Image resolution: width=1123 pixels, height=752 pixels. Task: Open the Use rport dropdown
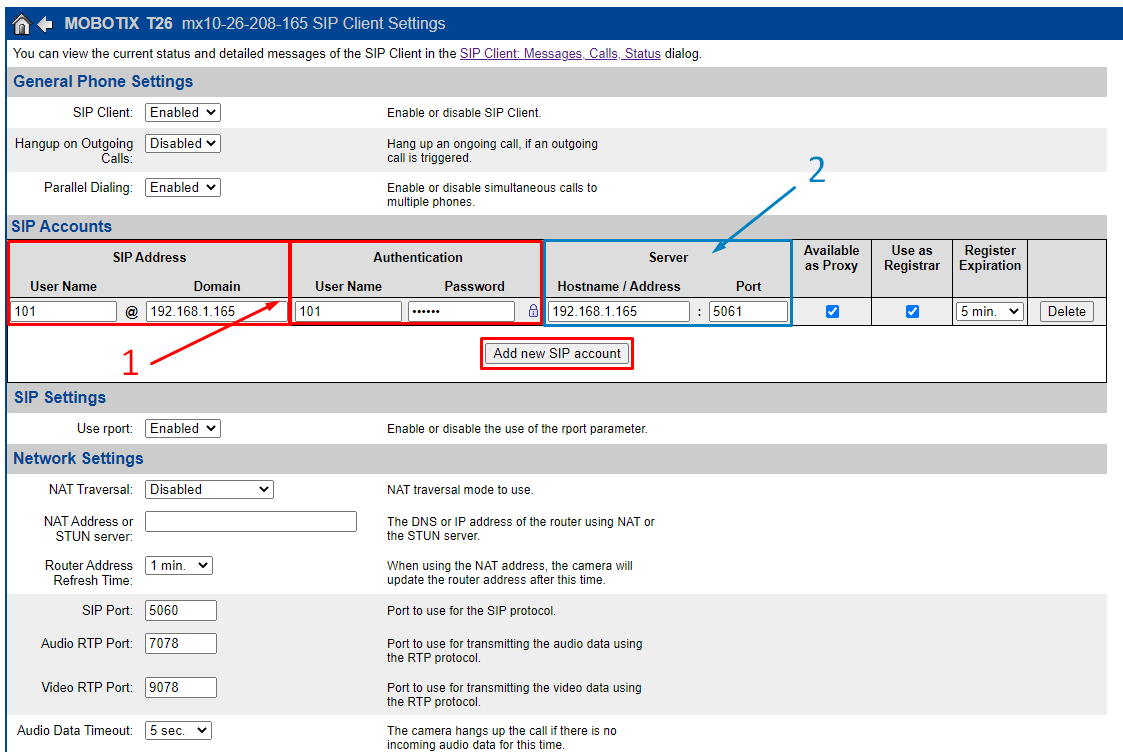tap(183, 429)
